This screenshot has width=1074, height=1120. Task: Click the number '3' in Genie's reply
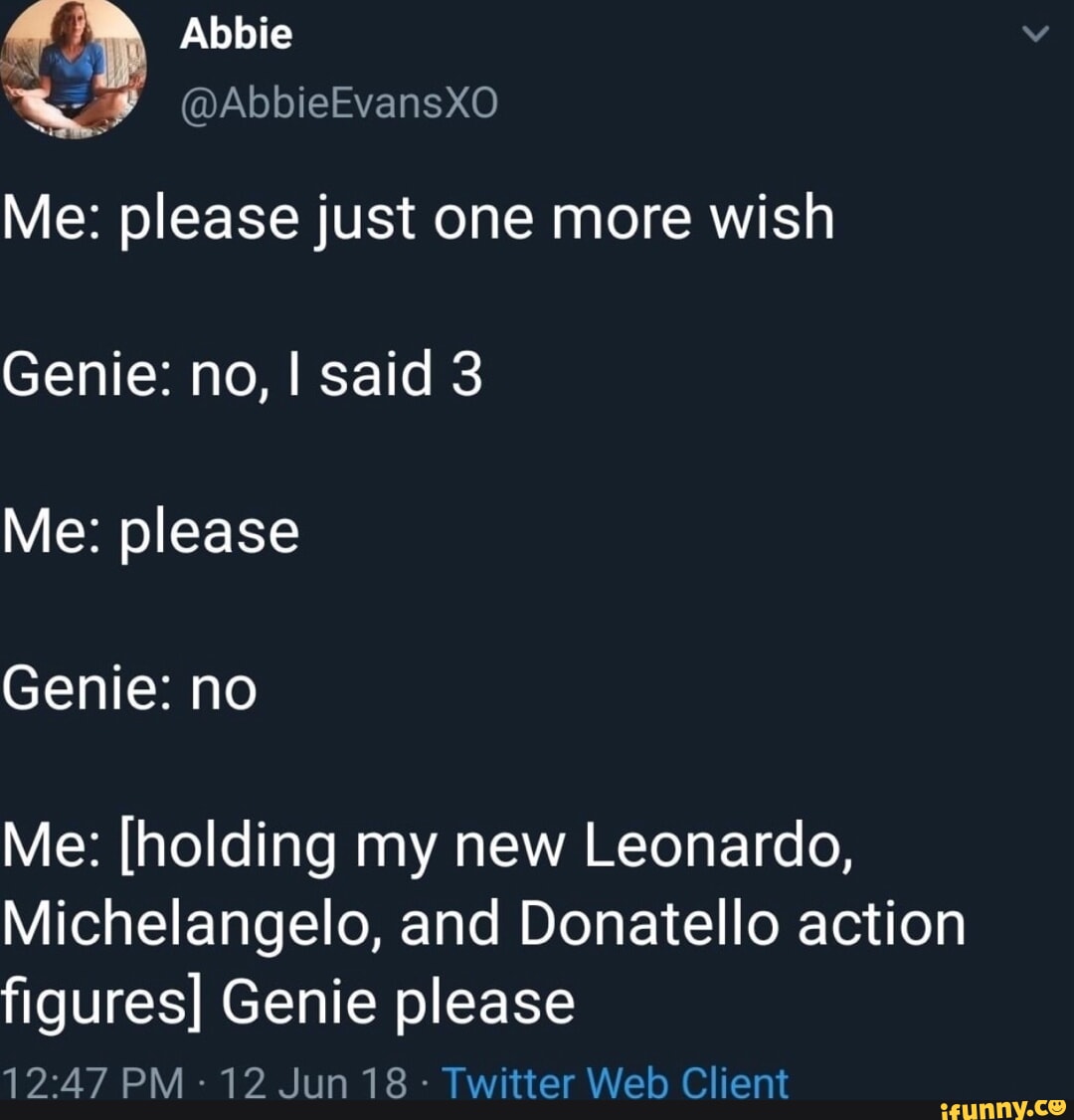click(466, 375)
